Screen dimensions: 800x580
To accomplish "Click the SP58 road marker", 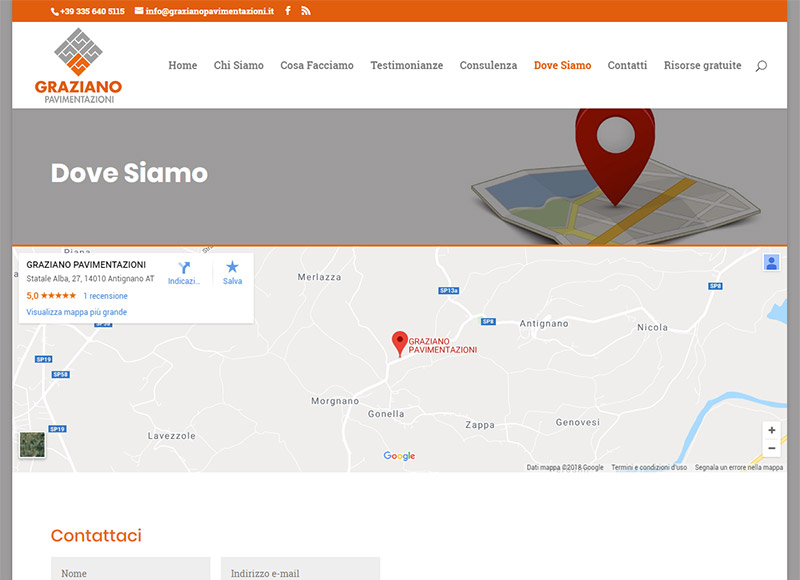I will 61,374.
